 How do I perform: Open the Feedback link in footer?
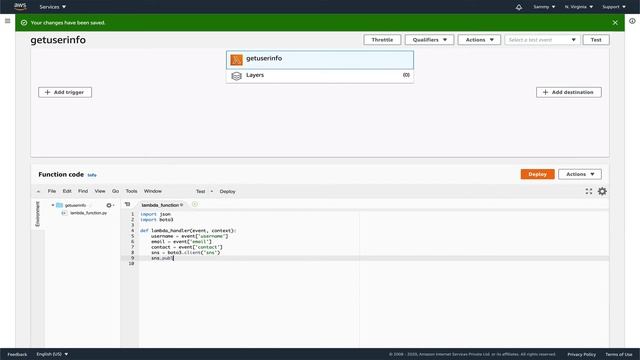click(x=17, y=354)
